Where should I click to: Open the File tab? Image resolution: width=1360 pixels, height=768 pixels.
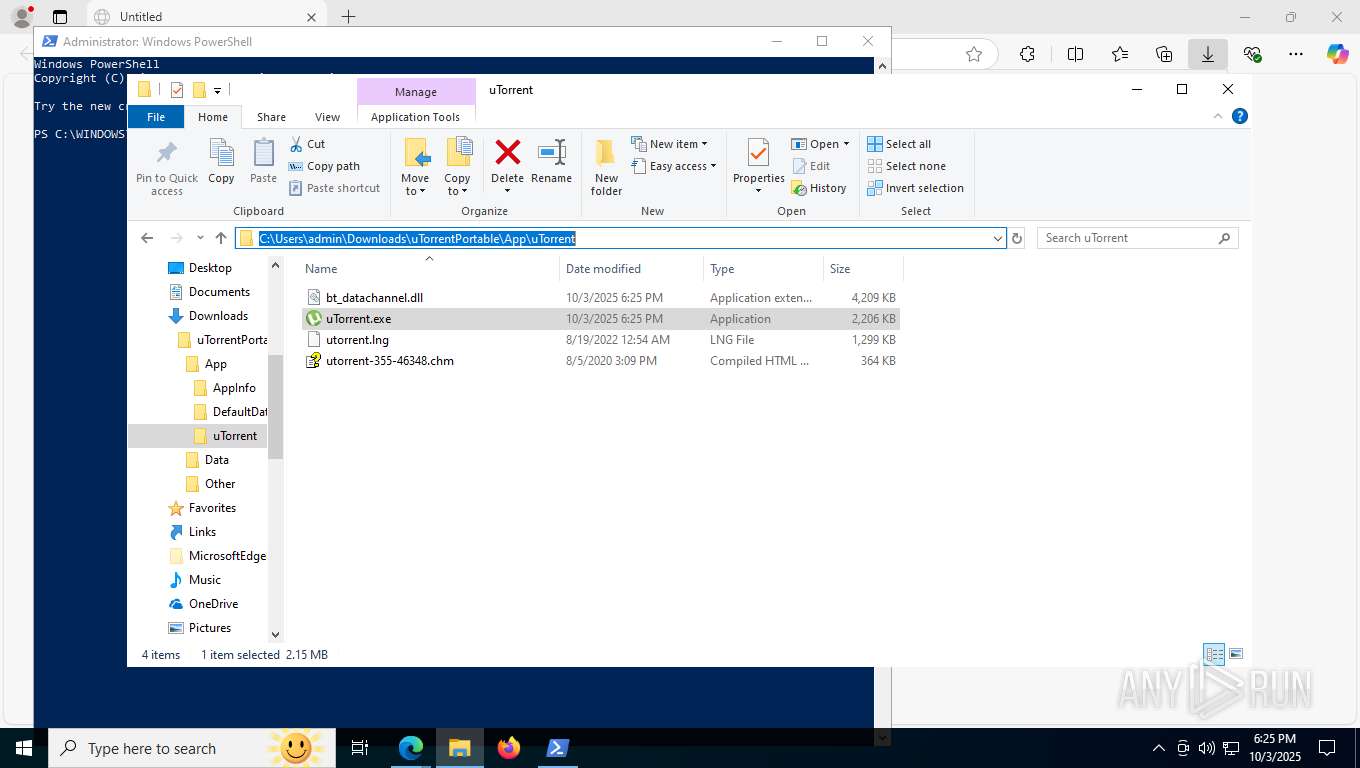156,117
